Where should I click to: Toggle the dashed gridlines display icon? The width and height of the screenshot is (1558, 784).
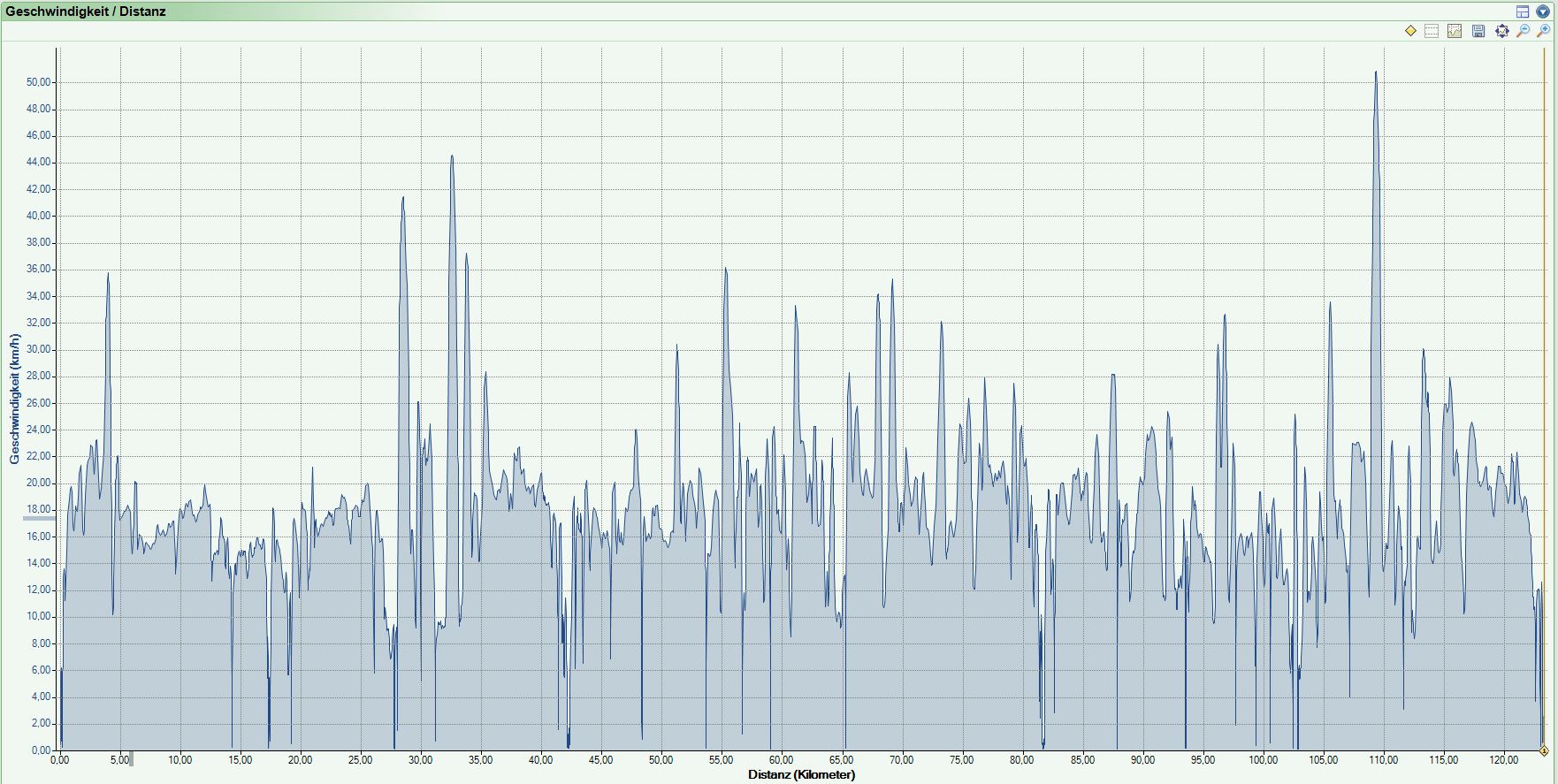pos(1432,31)
